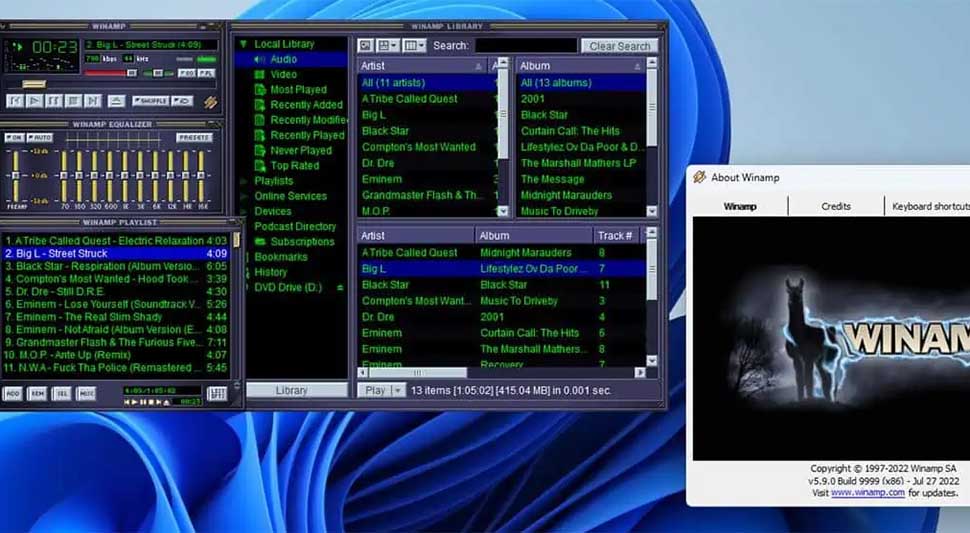Switch to Credits tab in About Winamp
The height and width of the screenshot is (533, 970).
click(x=835, y=206)
